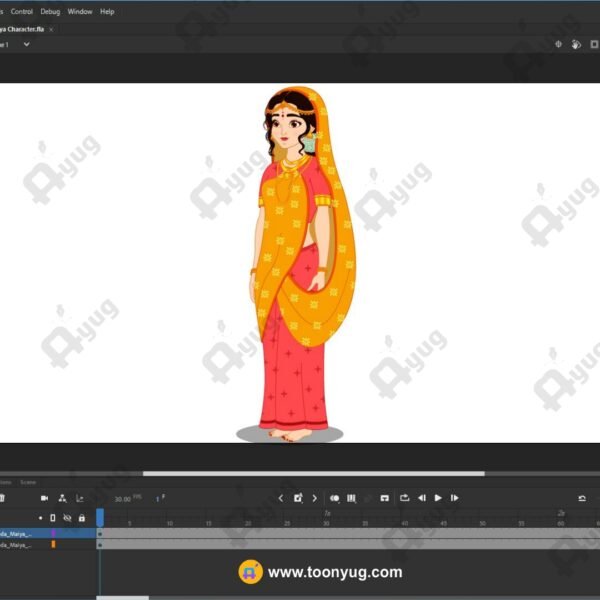The width and height of the screenshot is (600, 600).
Task: Hide all layers with the eye icon
Action: coord(67,518)
